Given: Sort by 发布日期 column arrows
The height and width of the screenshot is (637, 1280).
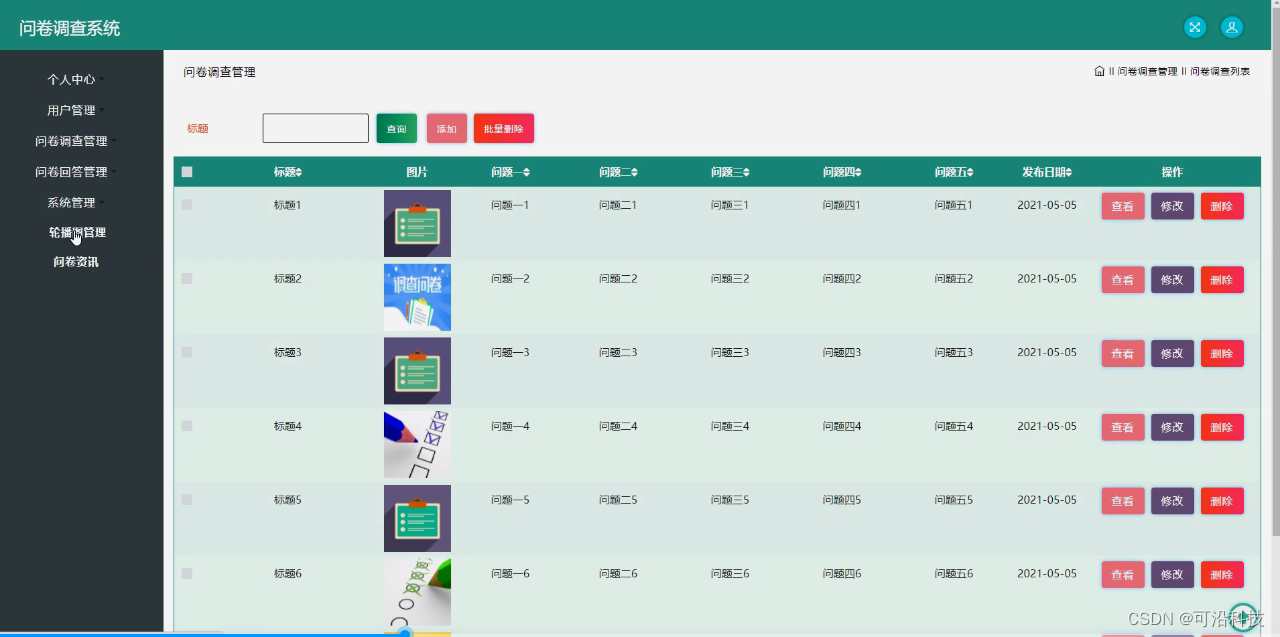Looking at the screenshot, I should tap(1069, 172).
